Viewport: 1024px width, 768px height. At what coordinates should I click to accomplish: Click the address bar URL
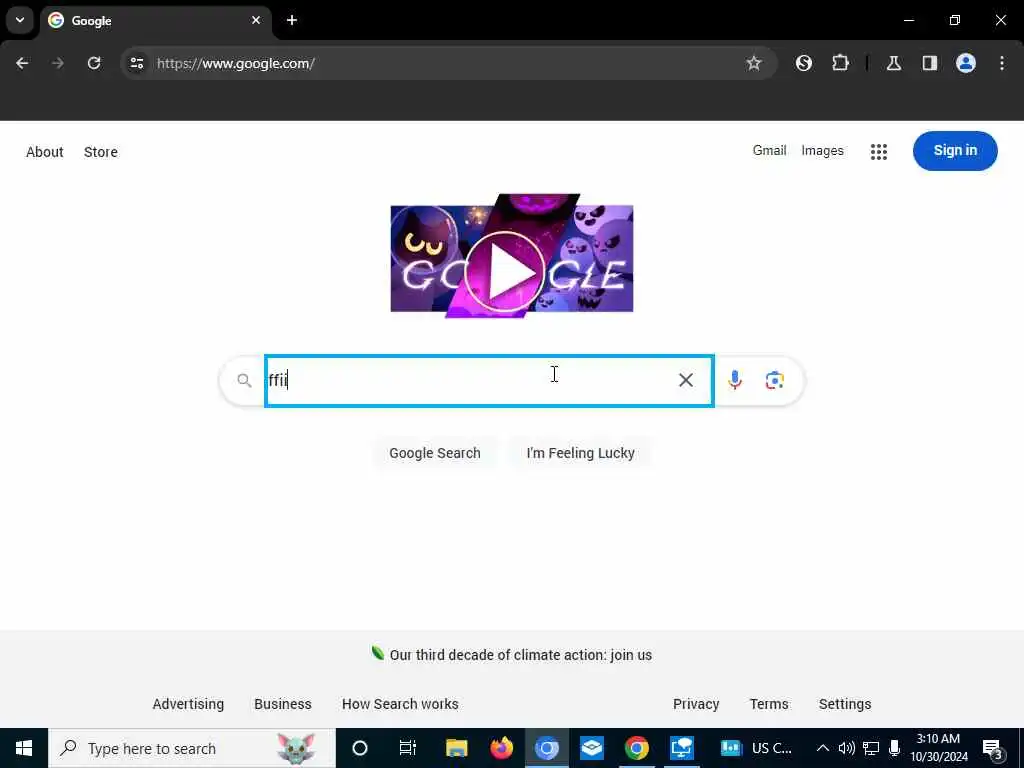pos(236,63)
